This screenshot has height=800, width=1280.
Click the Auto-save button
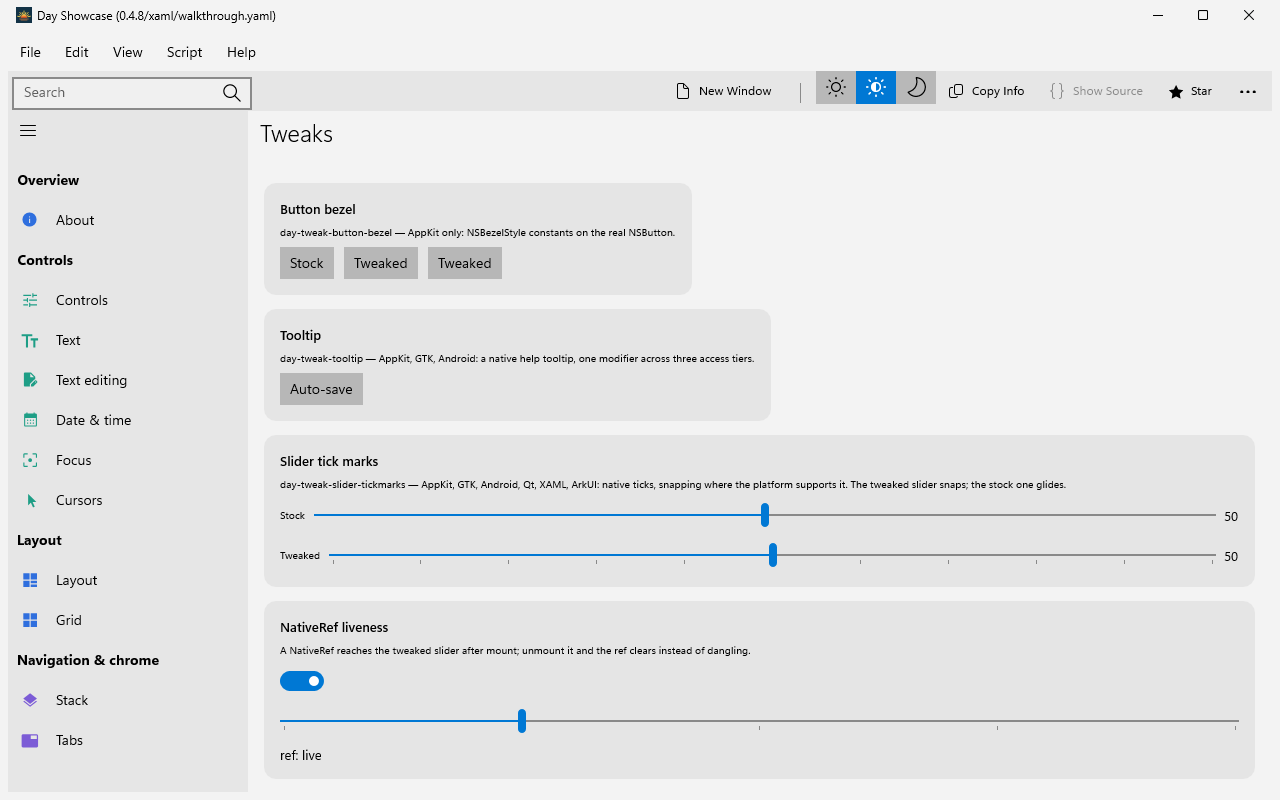[x=321, y=389]
